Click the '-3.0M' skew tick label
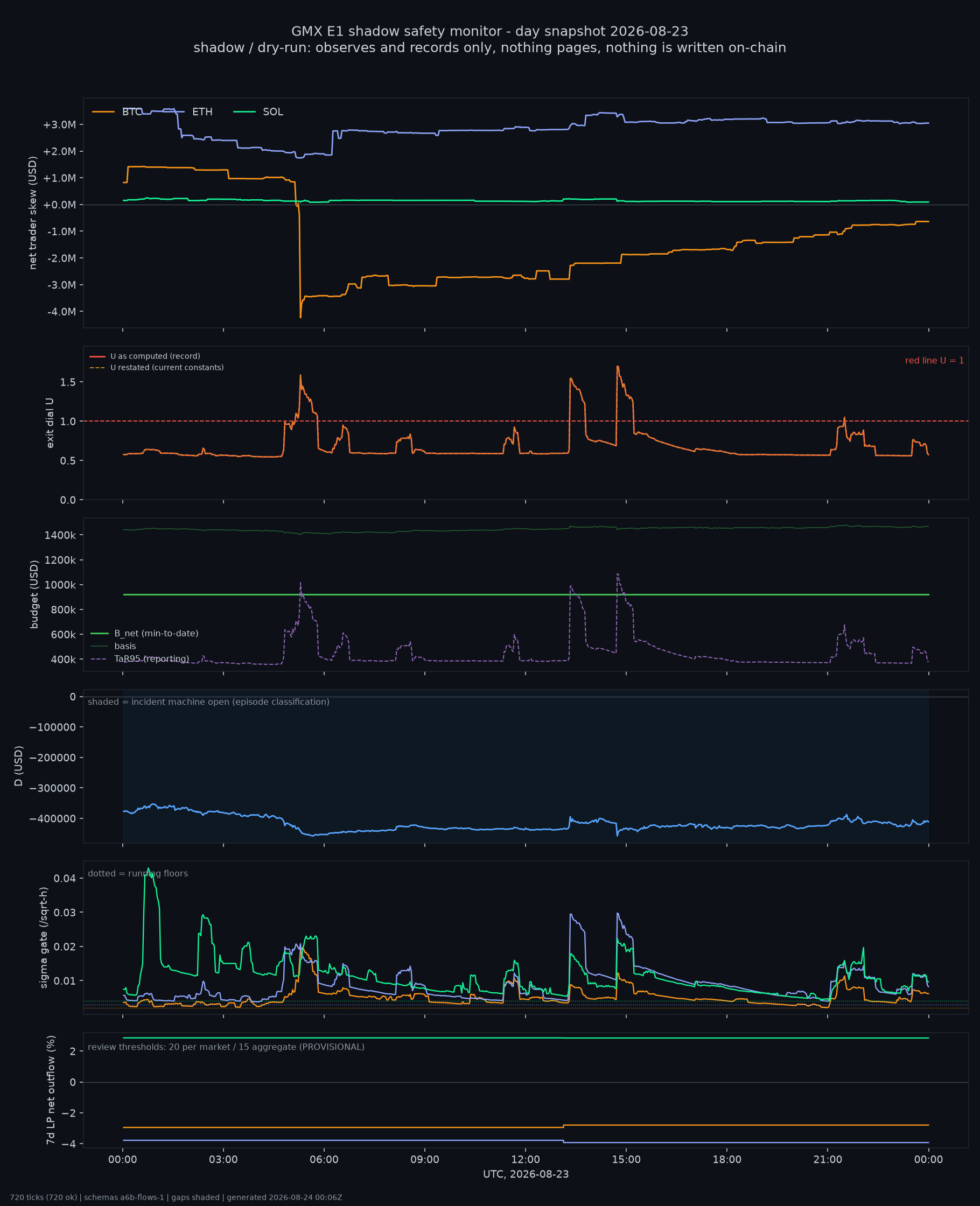 pos(61,285)
